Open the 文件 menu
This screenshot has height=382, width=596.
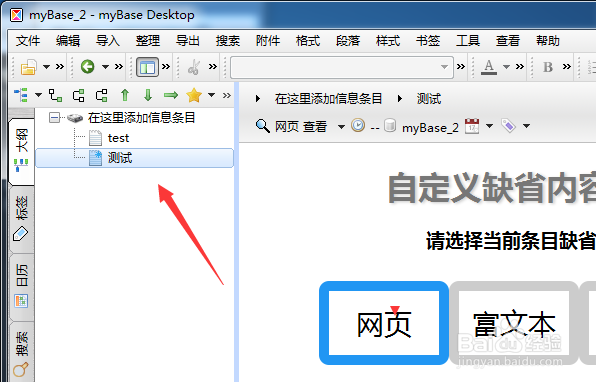pyautogui.click(x=28, y=41)
